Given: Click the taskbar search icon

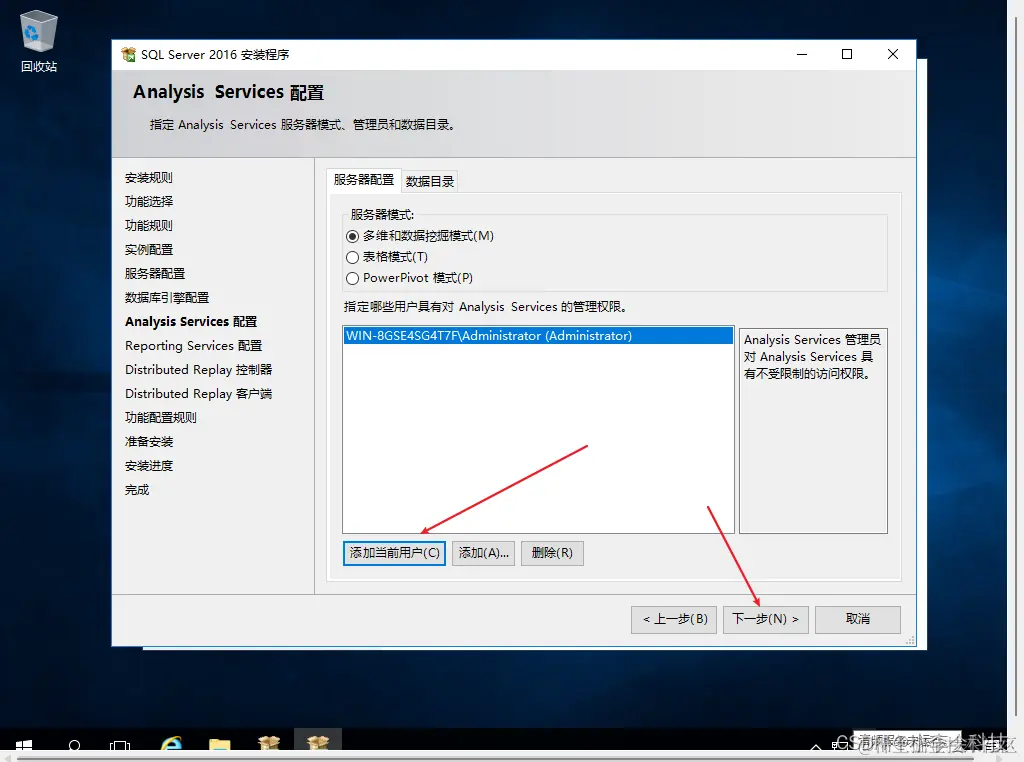Looking at the screenshot, I should 74,746.
